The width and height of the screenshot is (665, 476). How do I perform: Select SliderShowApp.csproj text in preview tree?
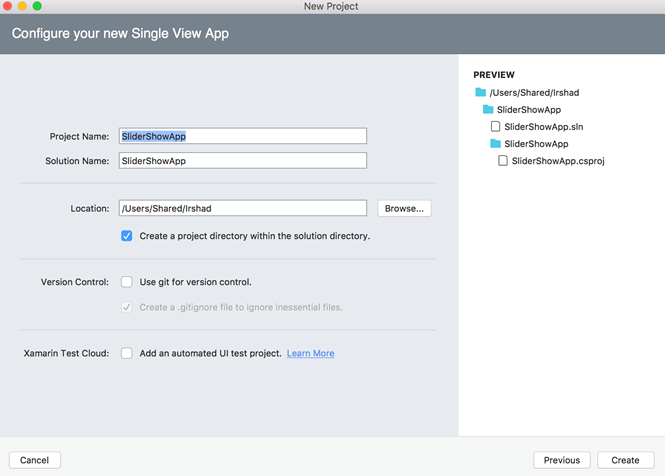click(558, 161)
